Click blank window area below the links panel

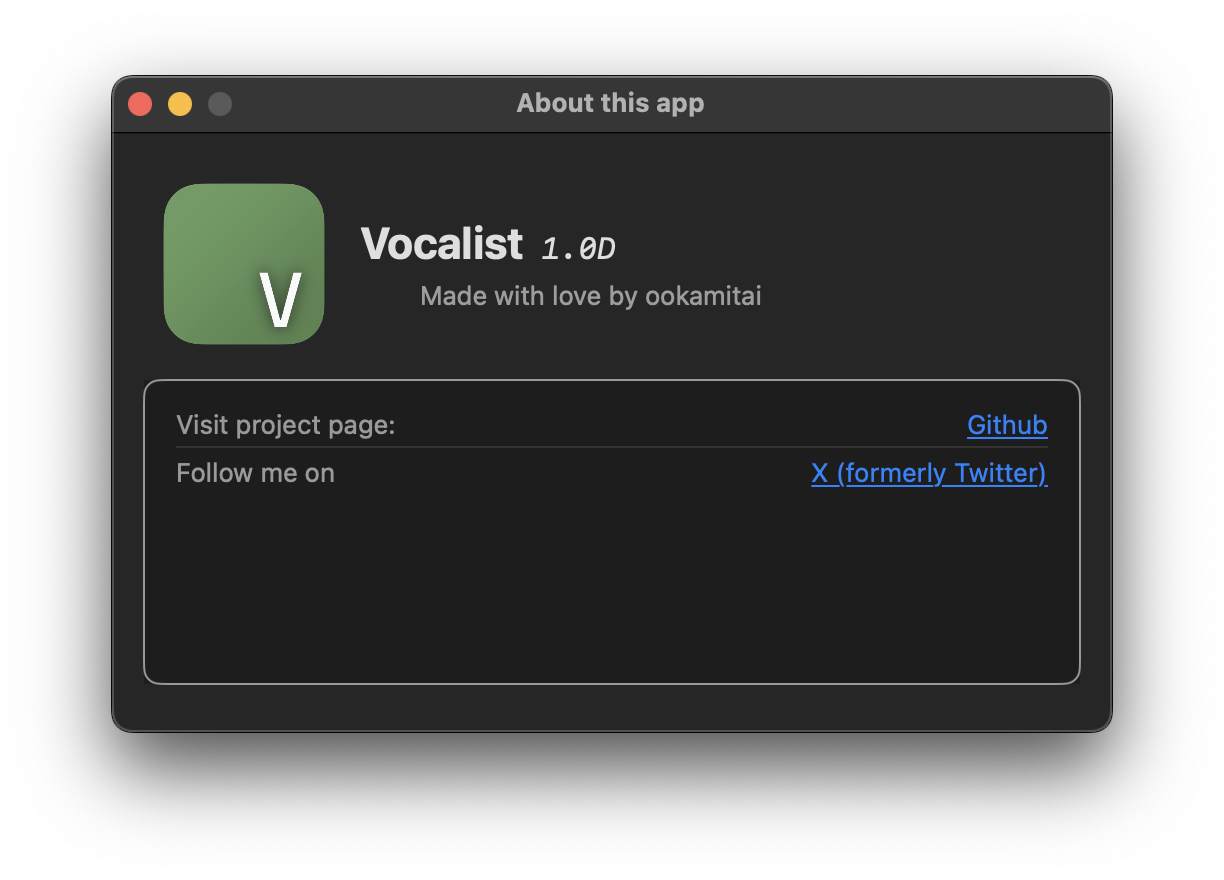pyautogui.click(x=612, y=706)
